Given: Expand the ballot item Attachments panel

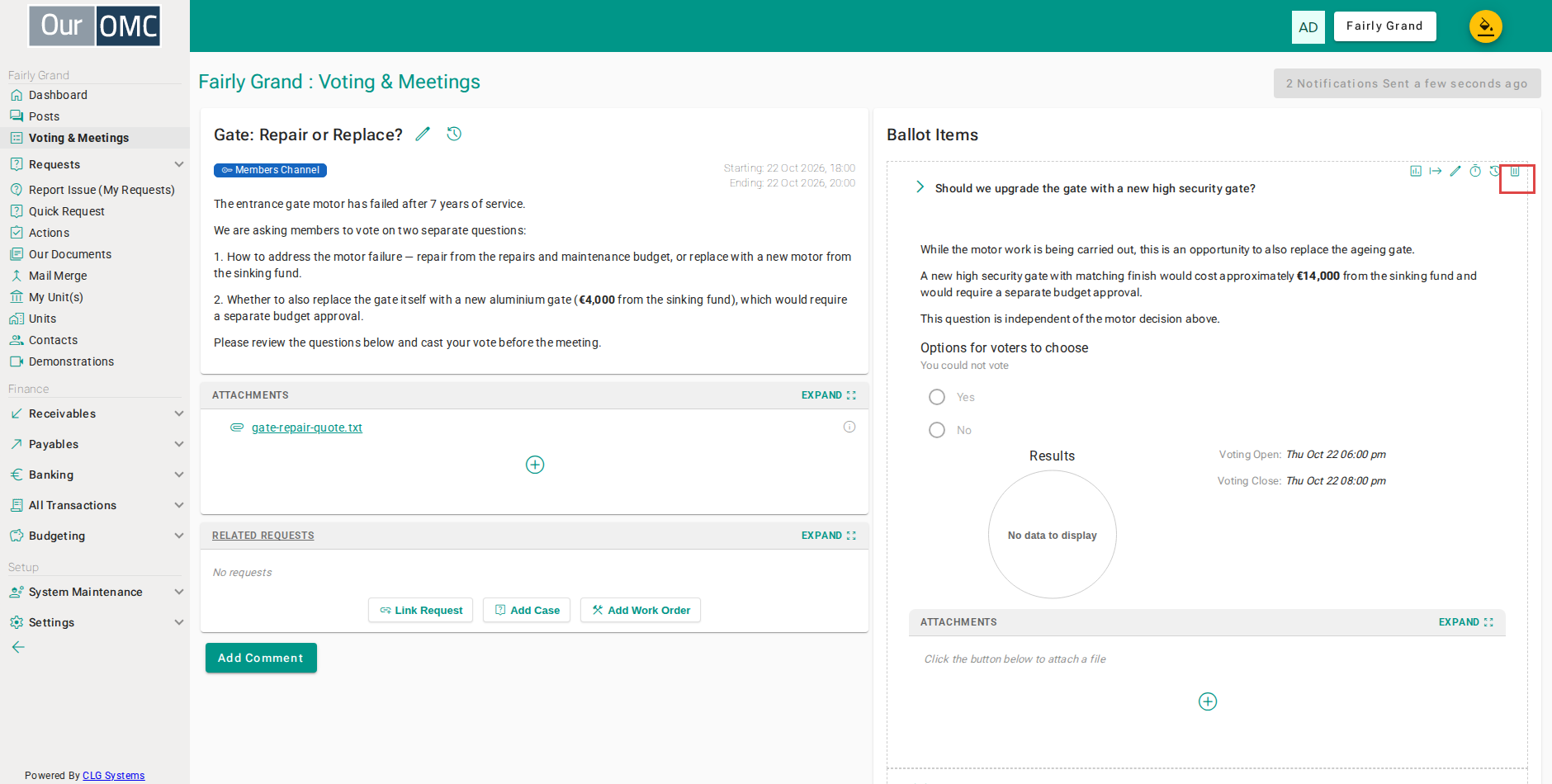Looking at the screenshot, I should tap(1466, 622).
